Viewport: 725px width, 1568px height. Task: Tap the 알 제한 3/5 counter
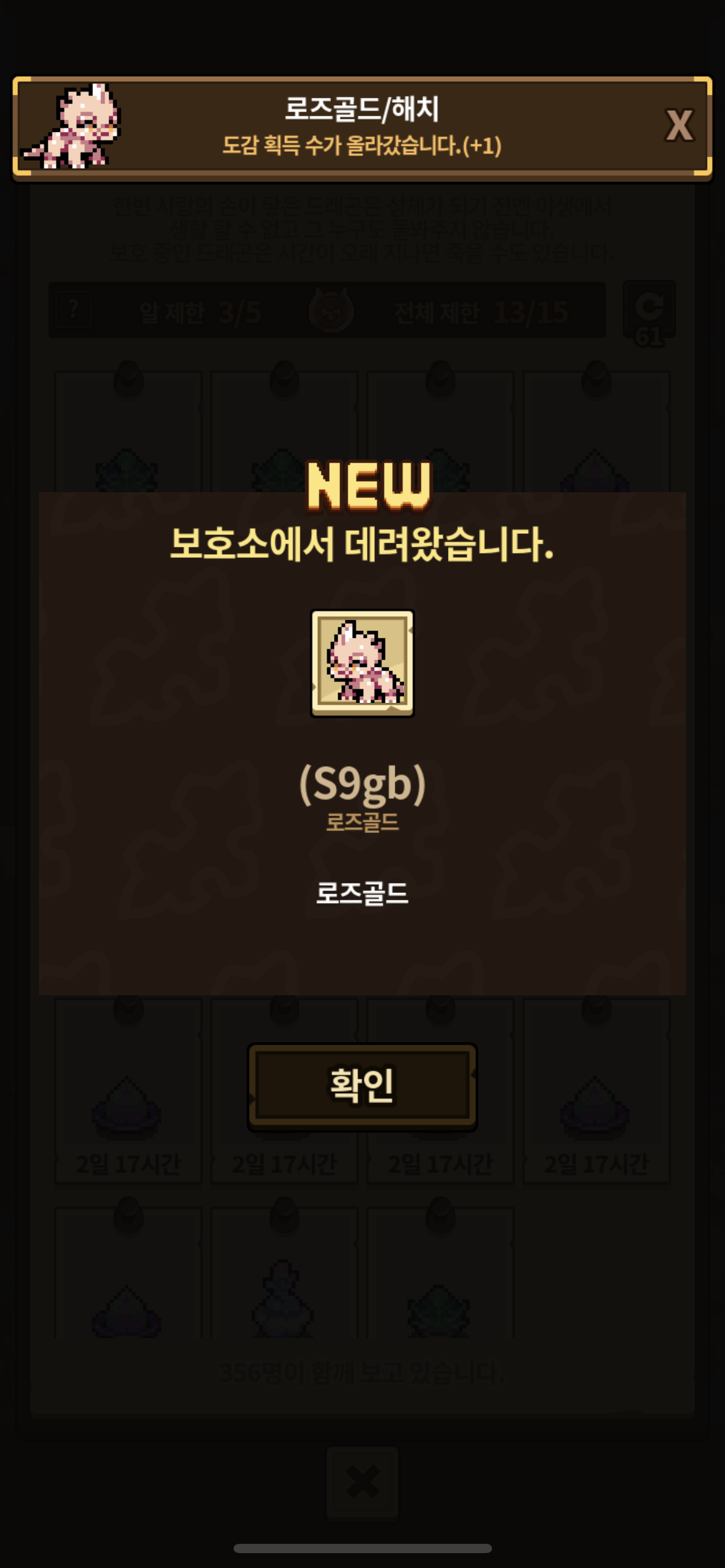pyautogui.click(x=200, y=312)
